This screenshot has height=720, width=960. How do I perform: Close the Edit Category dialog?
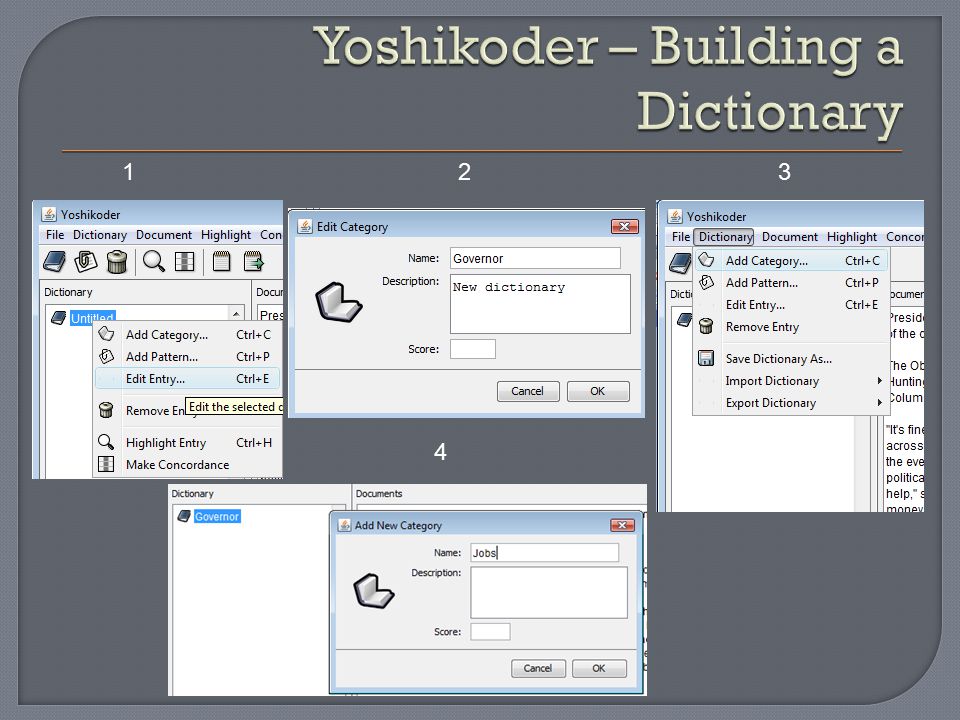[x=624, y=227]
